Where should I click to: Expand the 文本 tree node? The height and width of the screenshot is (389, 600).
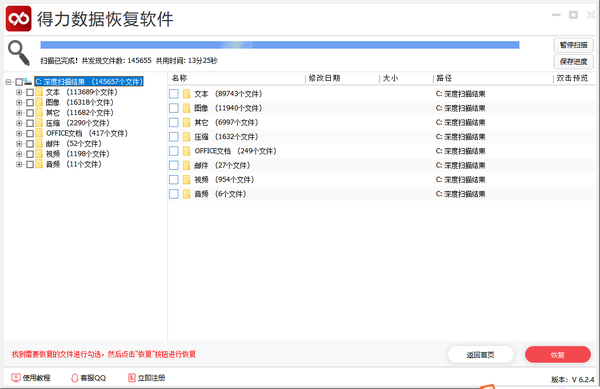(x=19, y=92)
